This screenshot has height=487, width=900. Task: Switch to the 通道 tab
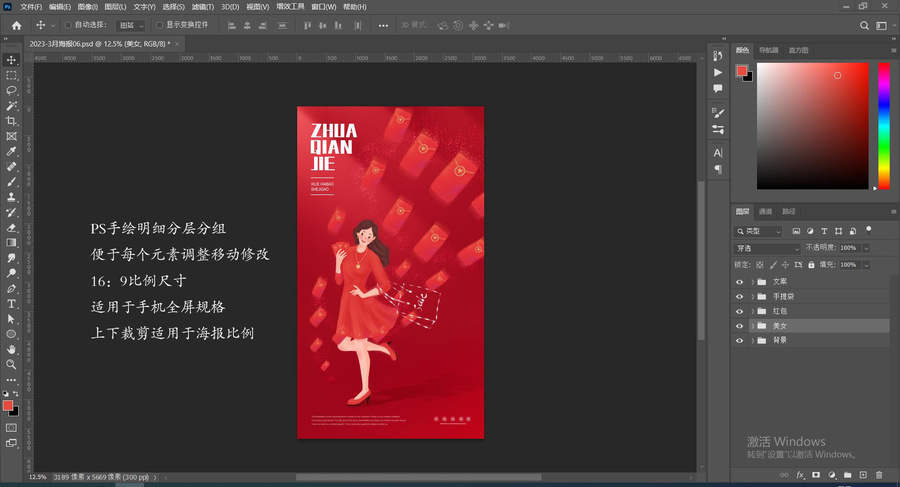click(765, 211)
